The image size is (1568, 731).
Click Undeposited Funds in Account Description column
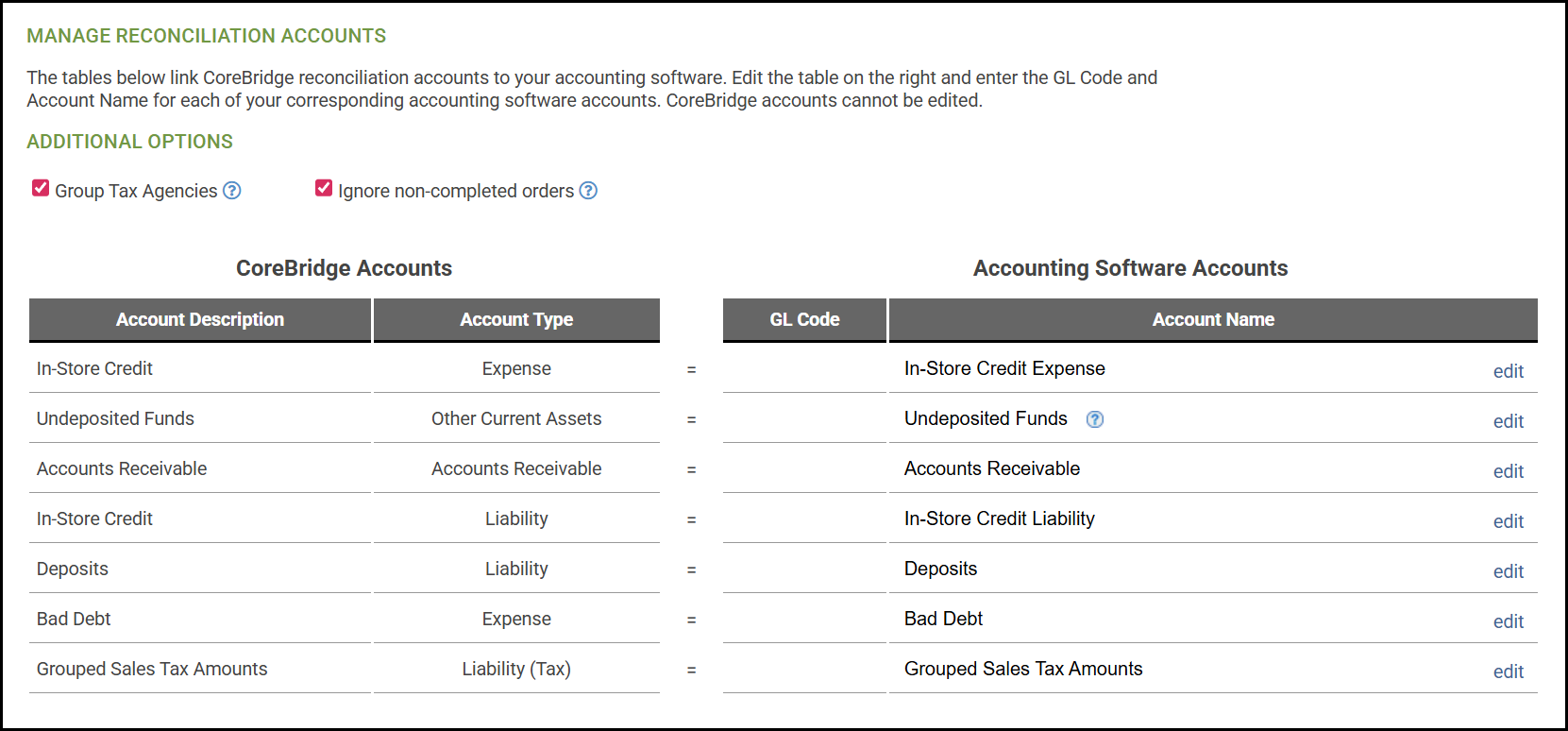115,418
